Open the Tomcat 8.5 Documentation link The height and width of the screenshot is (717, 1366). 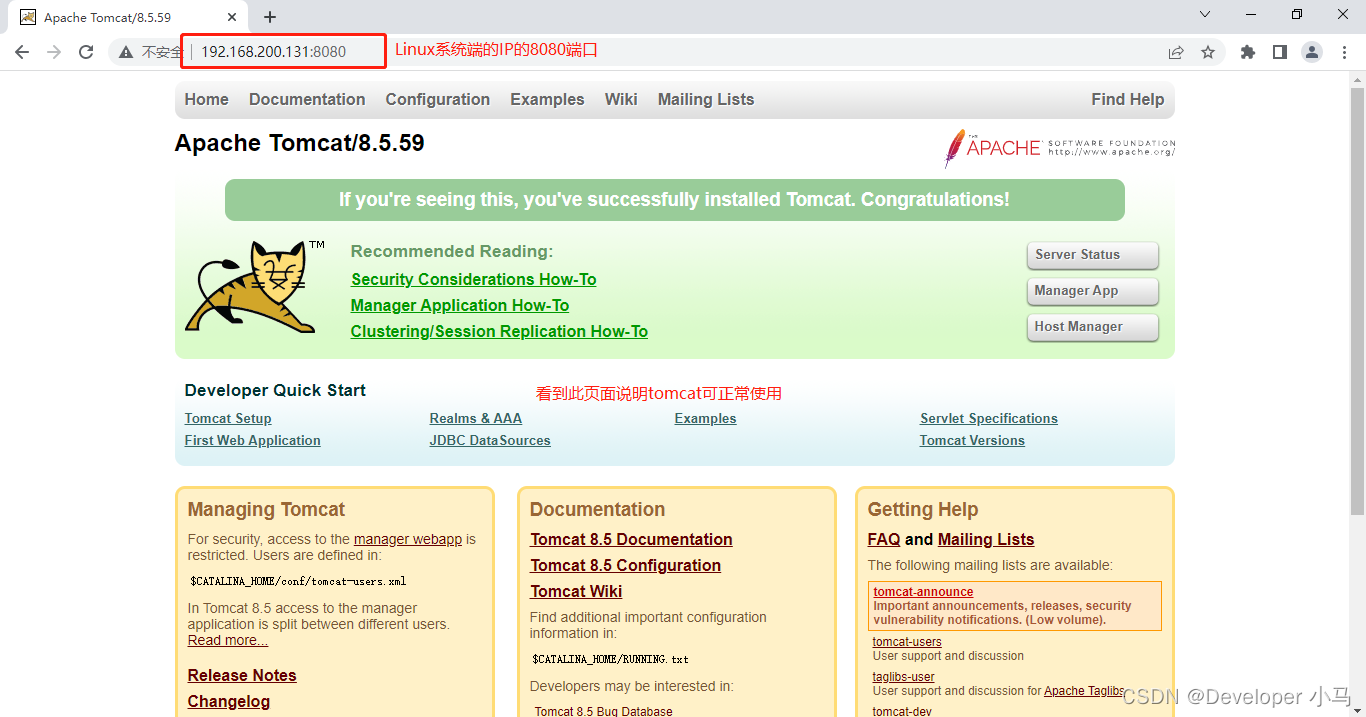click(x=631, y=539)
